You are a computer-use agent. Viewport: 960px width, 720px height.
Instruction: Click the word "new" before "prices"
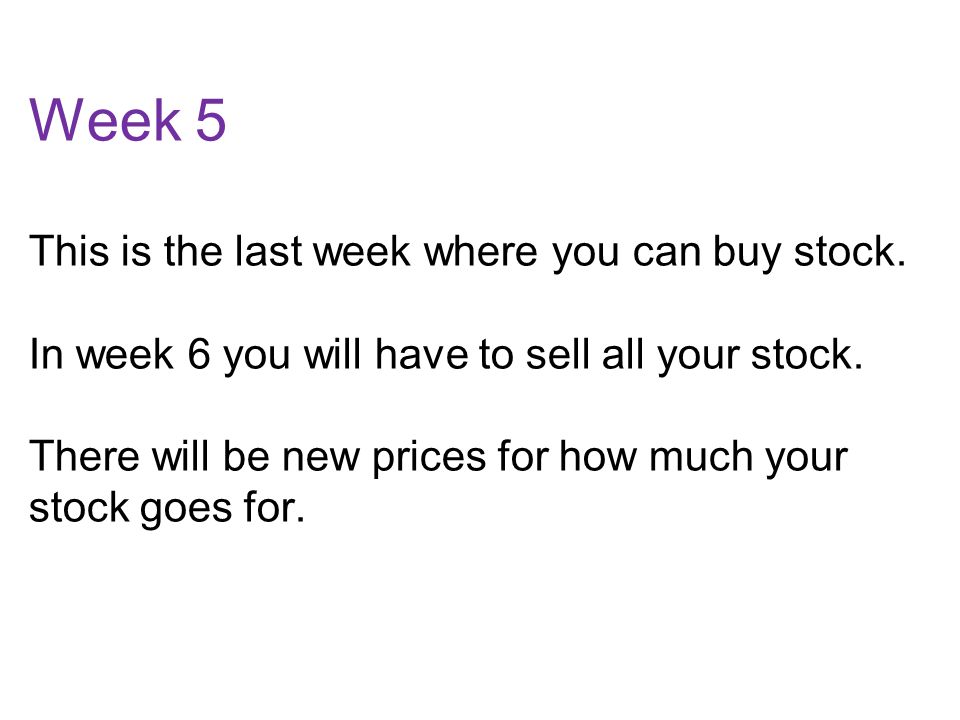point(320,460)
